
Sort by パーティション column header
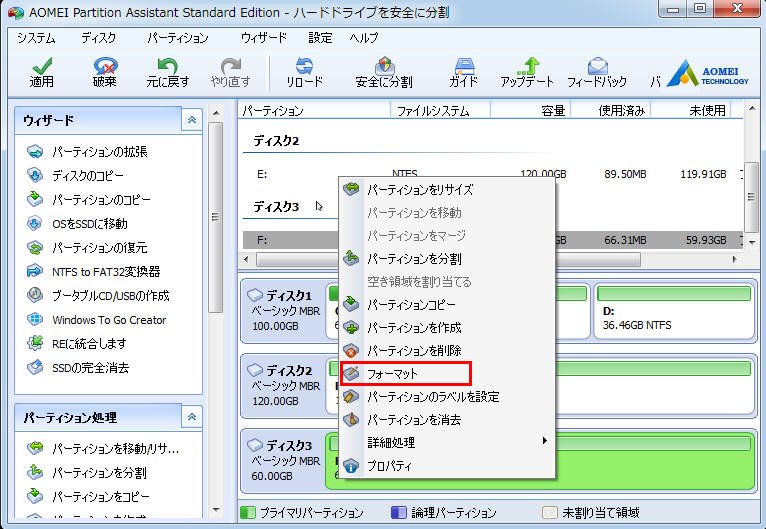point(314,111)
